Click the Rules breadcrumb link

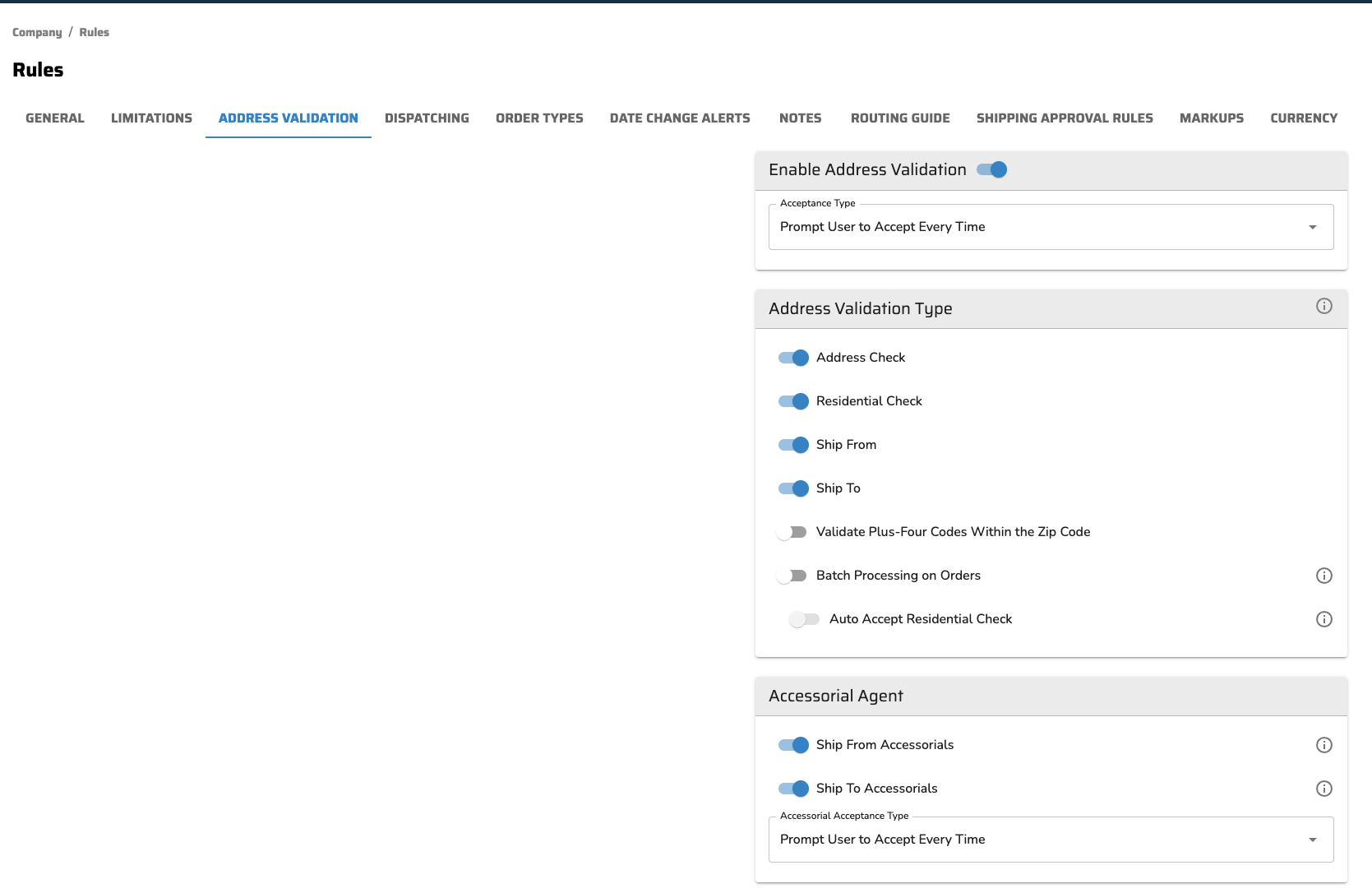point(95,33)
